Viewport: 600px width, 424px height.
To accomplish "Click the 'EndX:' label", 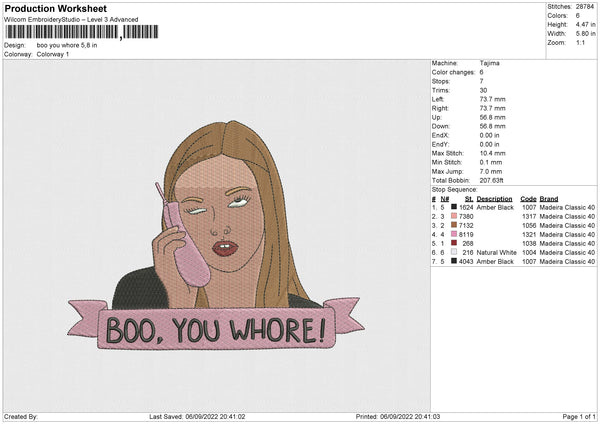I will click(x=440, y=135).
